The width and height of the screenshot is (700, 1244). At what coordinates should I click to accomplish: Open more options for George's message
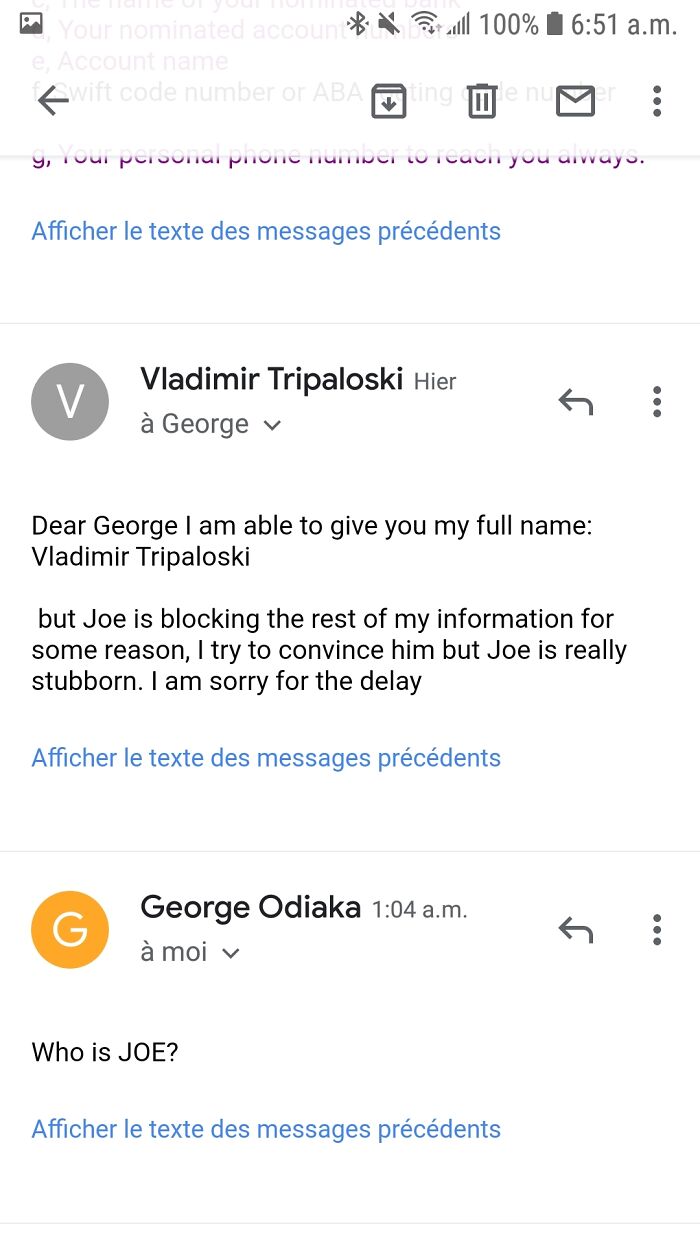[657, 930]
